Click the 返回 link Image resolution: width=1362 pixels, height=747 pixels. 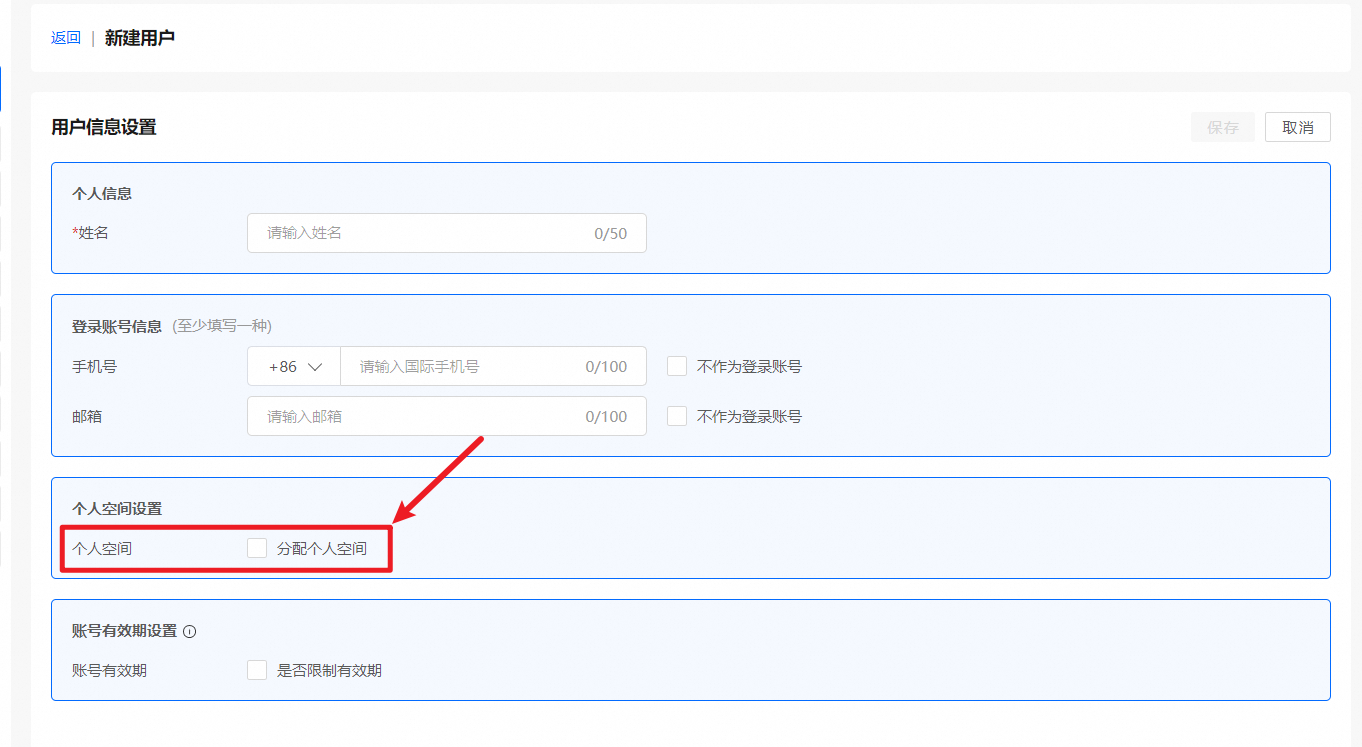click(66, 38)
